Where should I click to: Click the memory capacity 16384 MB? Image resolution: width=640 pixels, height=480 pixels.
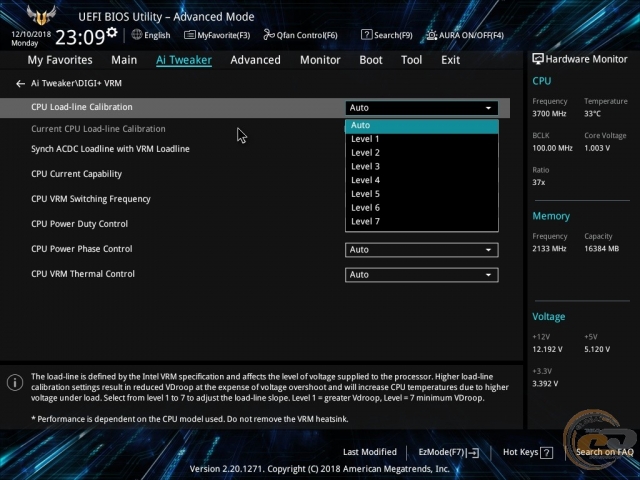[x=601, y=249]
